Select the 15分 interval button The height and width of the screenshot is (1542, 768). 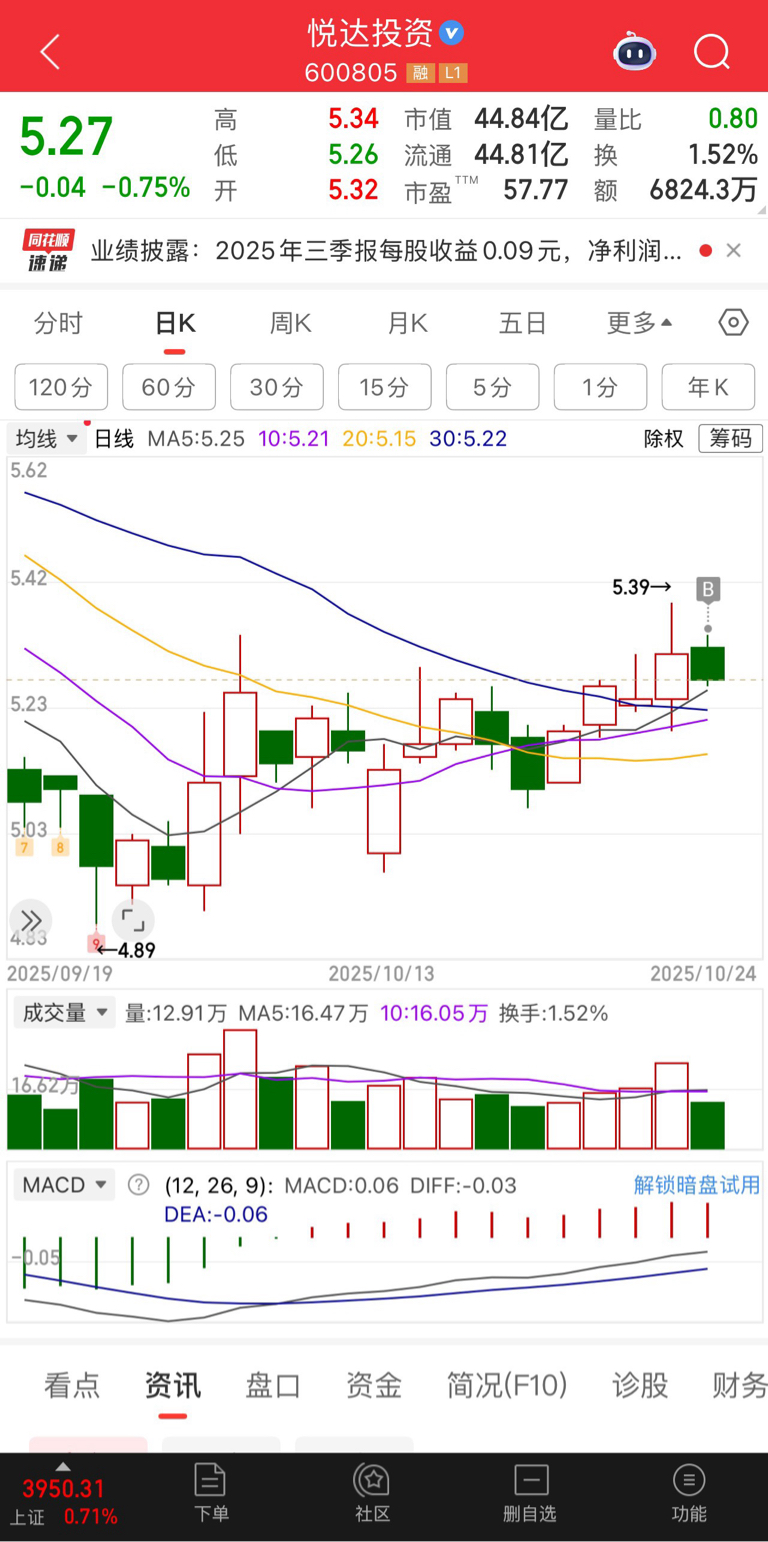(385, 387)
